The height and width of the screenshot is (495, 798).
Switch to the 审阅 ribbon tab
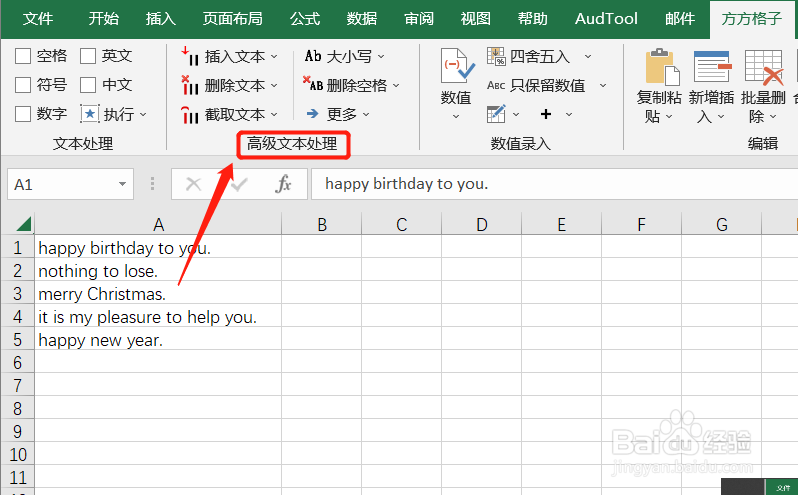pos(419,19)
